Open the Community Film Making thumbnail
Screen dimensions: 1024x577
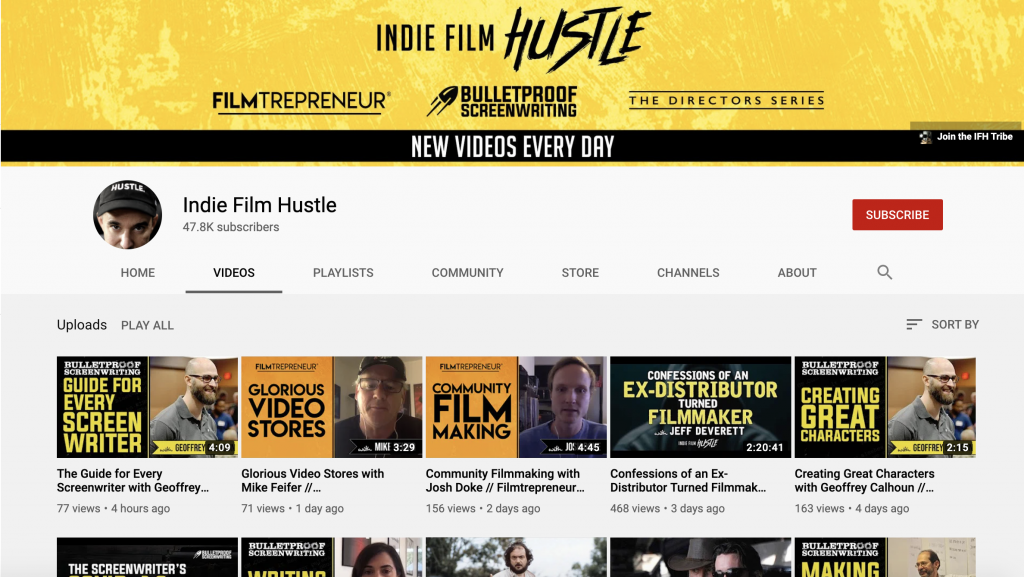tap(516, 407)
